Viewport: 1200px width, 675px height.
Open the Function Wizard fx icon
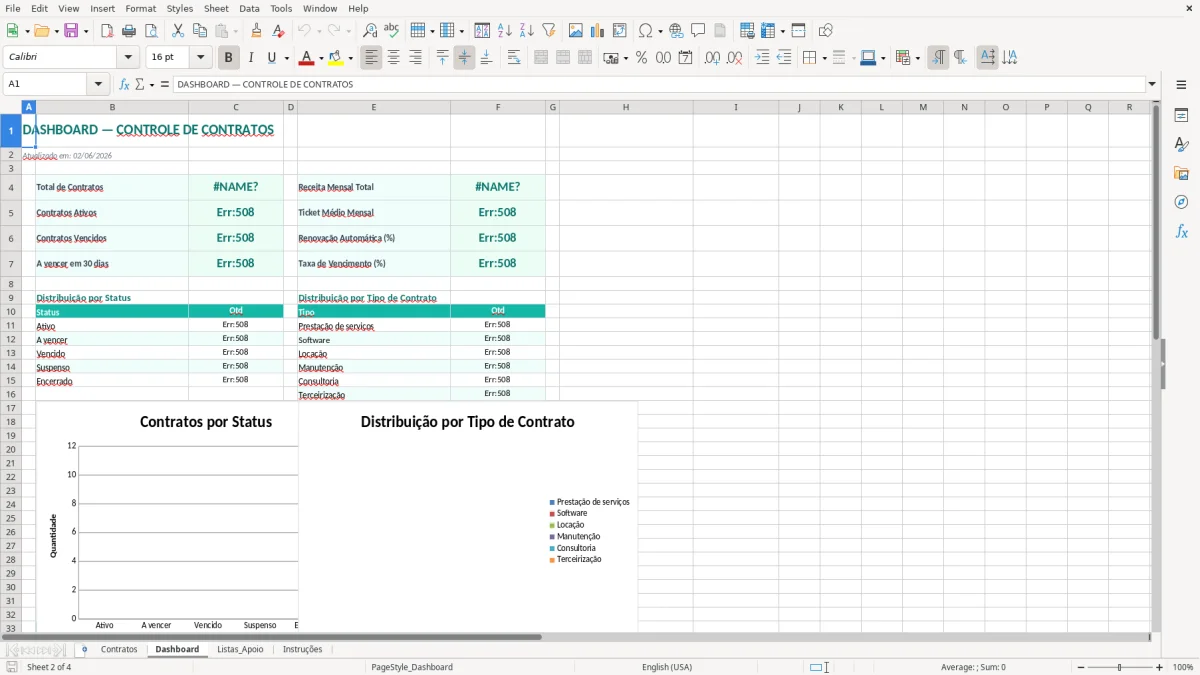point(124,84)
